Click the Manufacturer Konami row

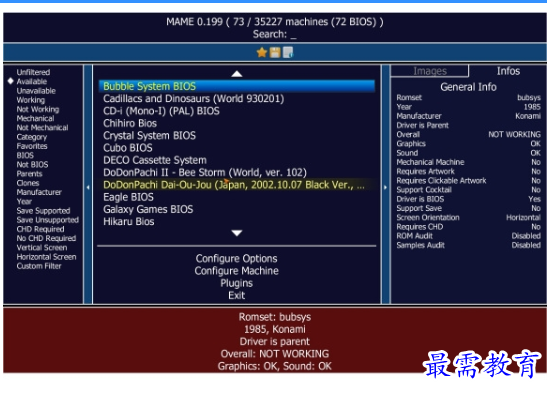(x=469, y=116)
